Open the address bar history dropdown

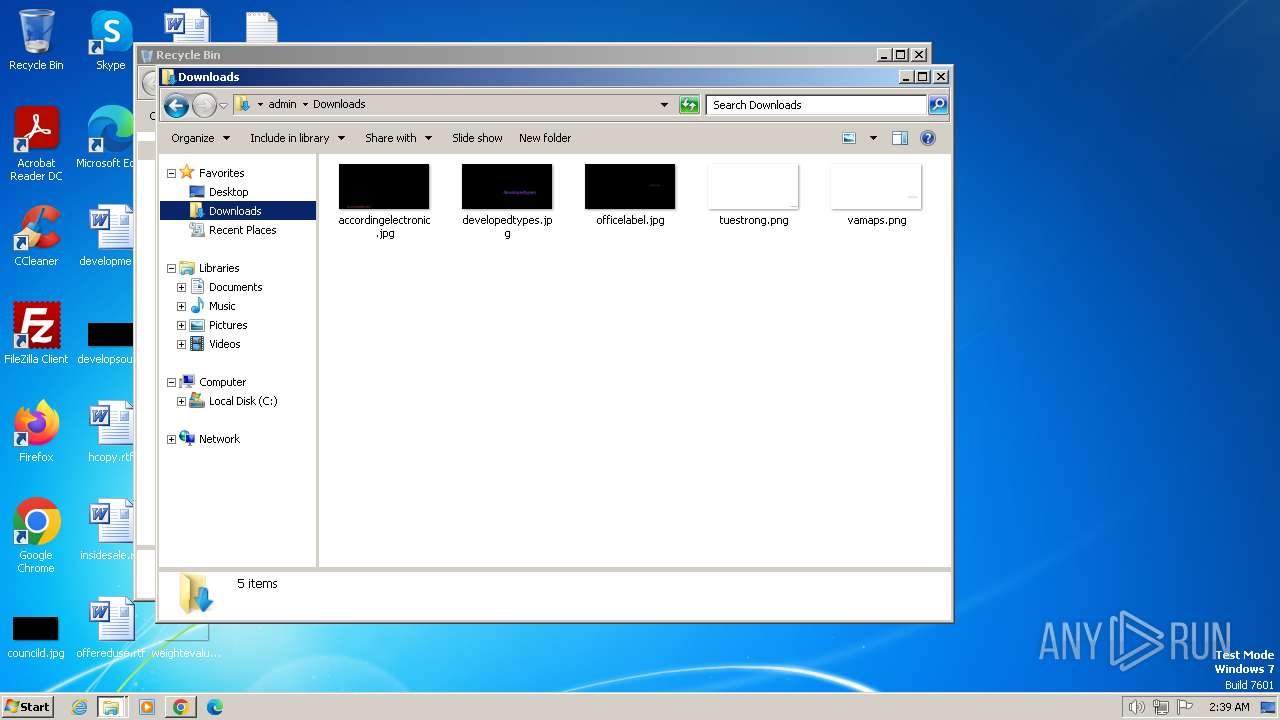tap(664, 104)
